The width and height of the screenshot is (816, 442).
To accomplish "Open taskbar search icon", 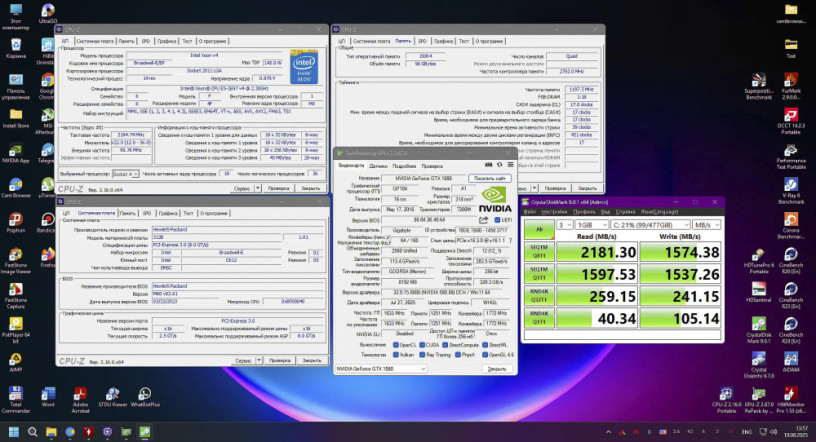I will (x=32, y=432).
